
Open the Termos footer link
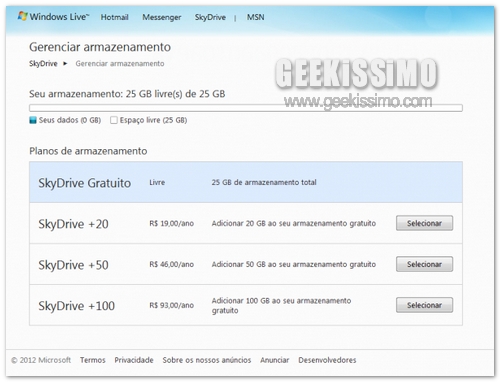click(x=93, y=360)
